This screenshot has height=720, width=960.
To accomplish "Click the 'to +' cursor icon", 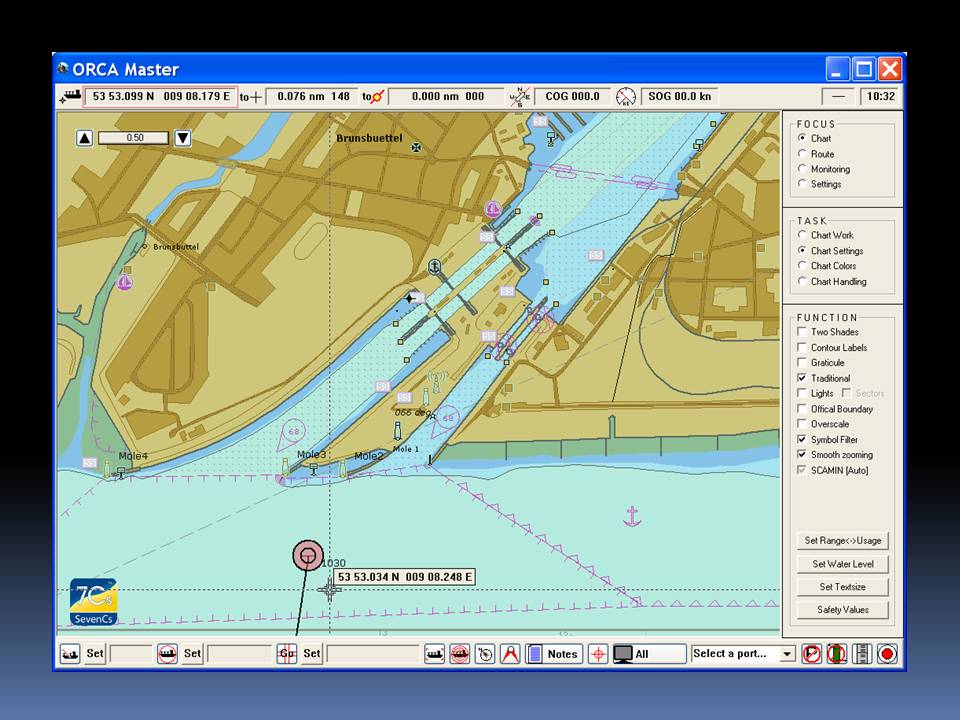I will [x=250, y=97].
